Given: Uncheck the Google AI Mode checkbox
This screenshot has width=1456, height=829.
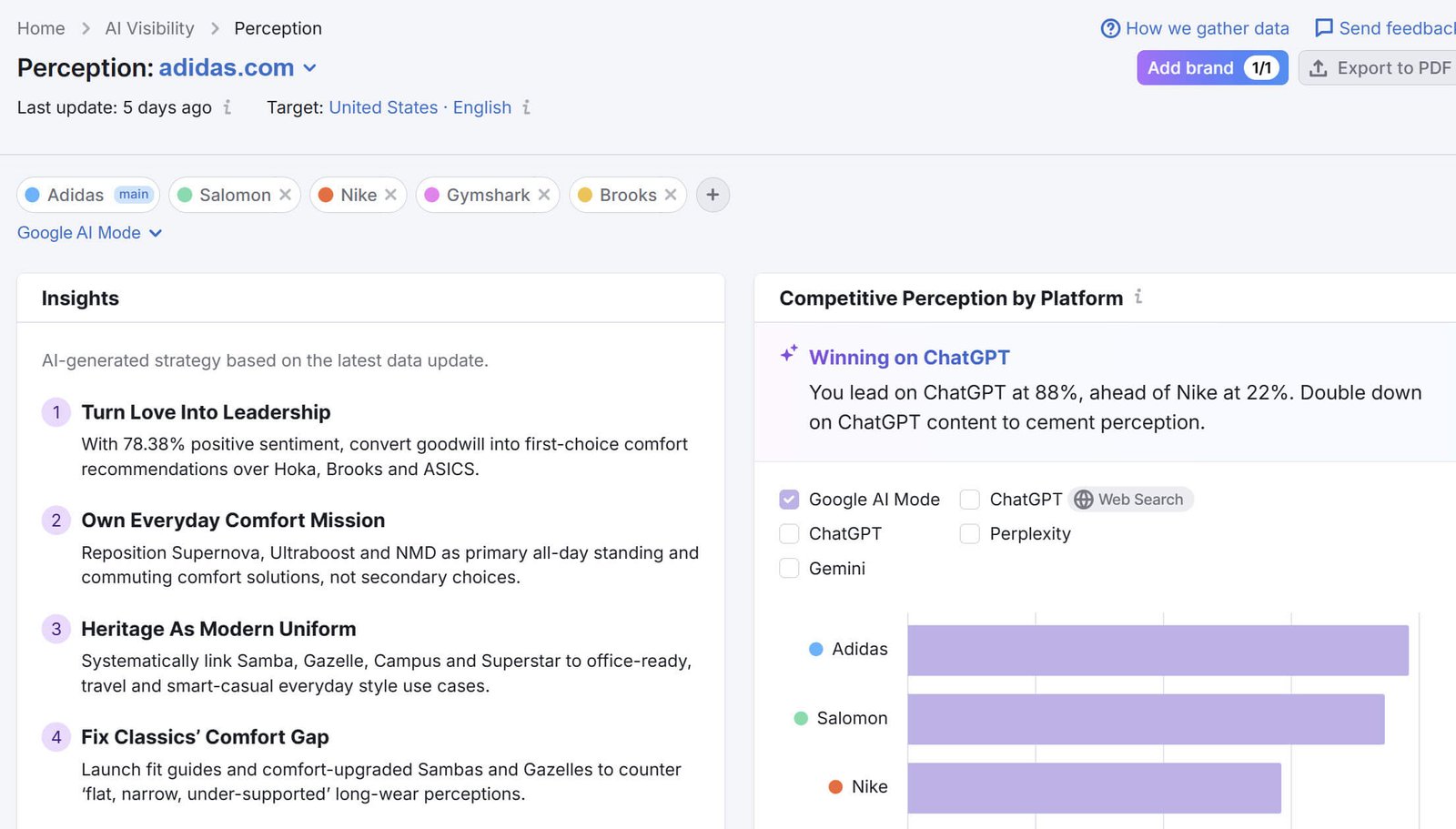Looking at the screenshot, I should (789, 500).
